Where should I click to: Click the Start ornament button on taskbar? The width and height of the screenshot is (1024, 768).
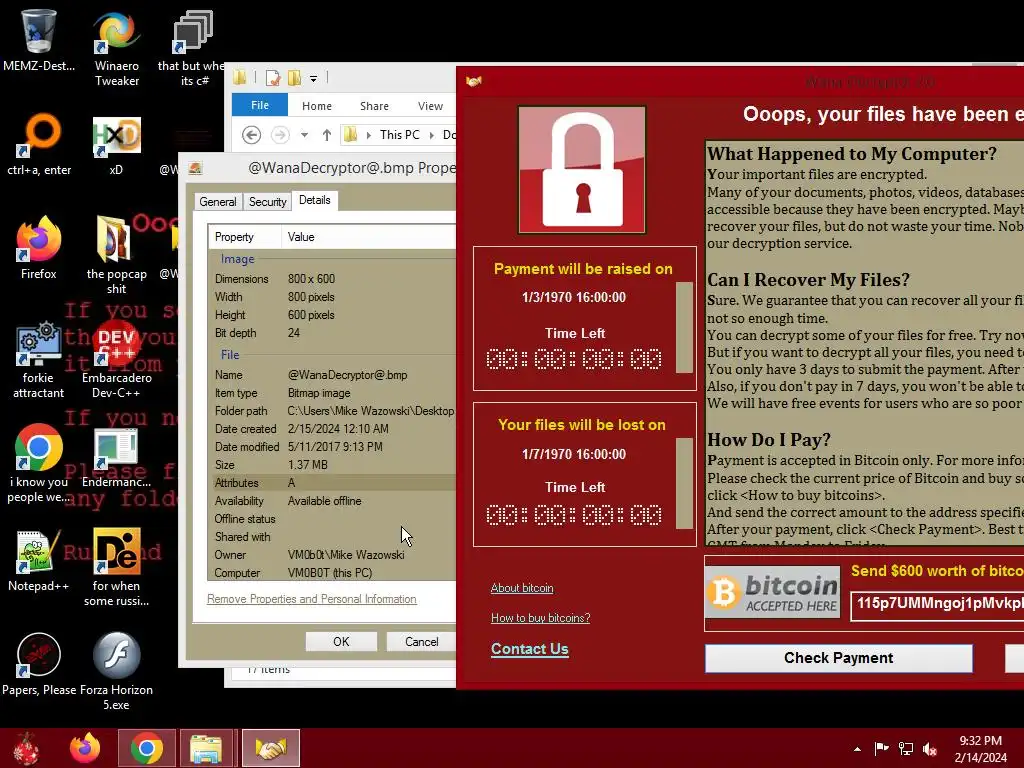coord(27,748)
